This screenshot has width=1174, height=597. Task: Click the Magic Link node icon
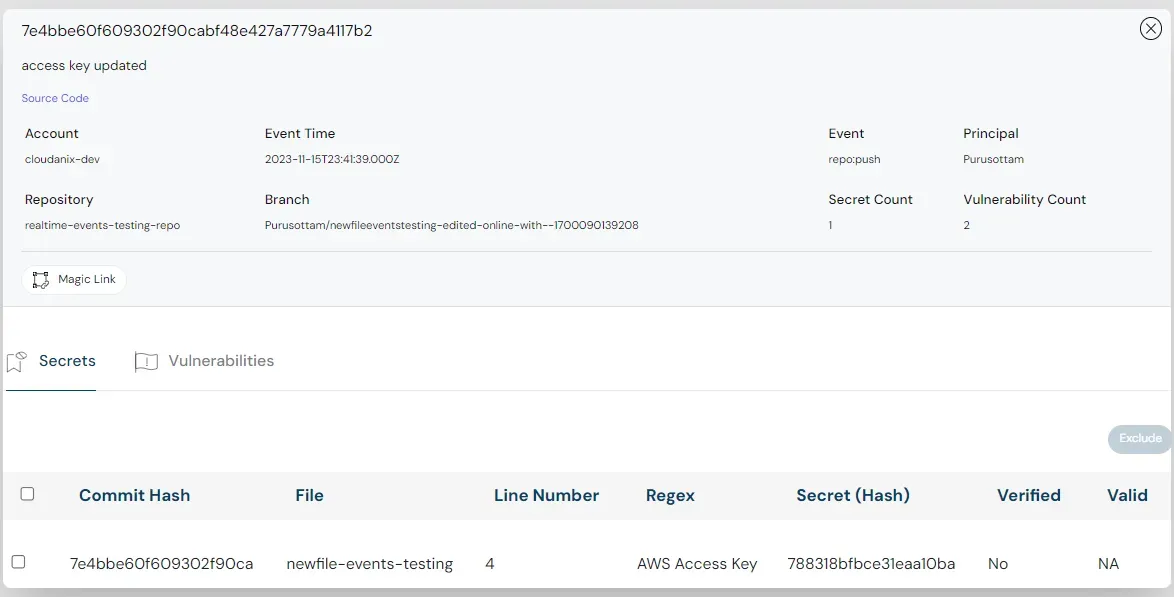pos(41,280)
